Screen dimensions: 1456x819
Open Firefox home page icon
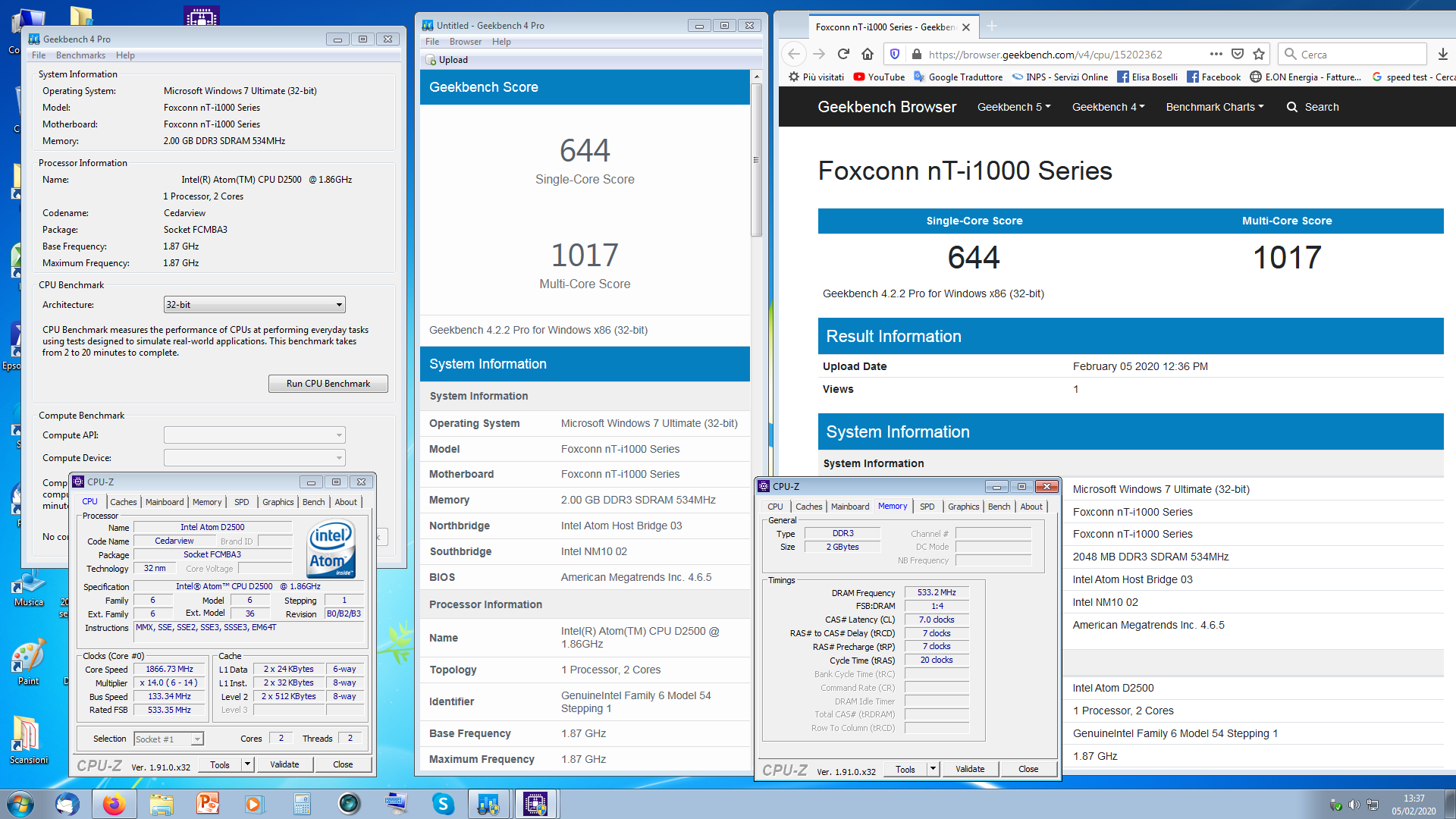(x=868, y=54)
